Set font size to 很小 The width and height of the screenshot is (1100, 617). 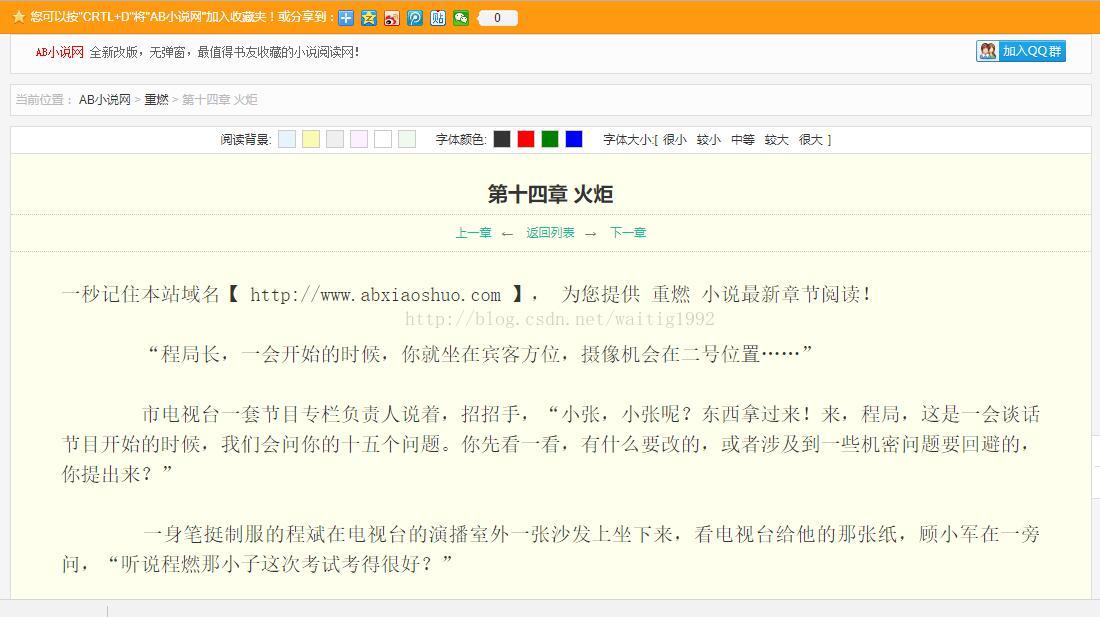click(675, 140)
